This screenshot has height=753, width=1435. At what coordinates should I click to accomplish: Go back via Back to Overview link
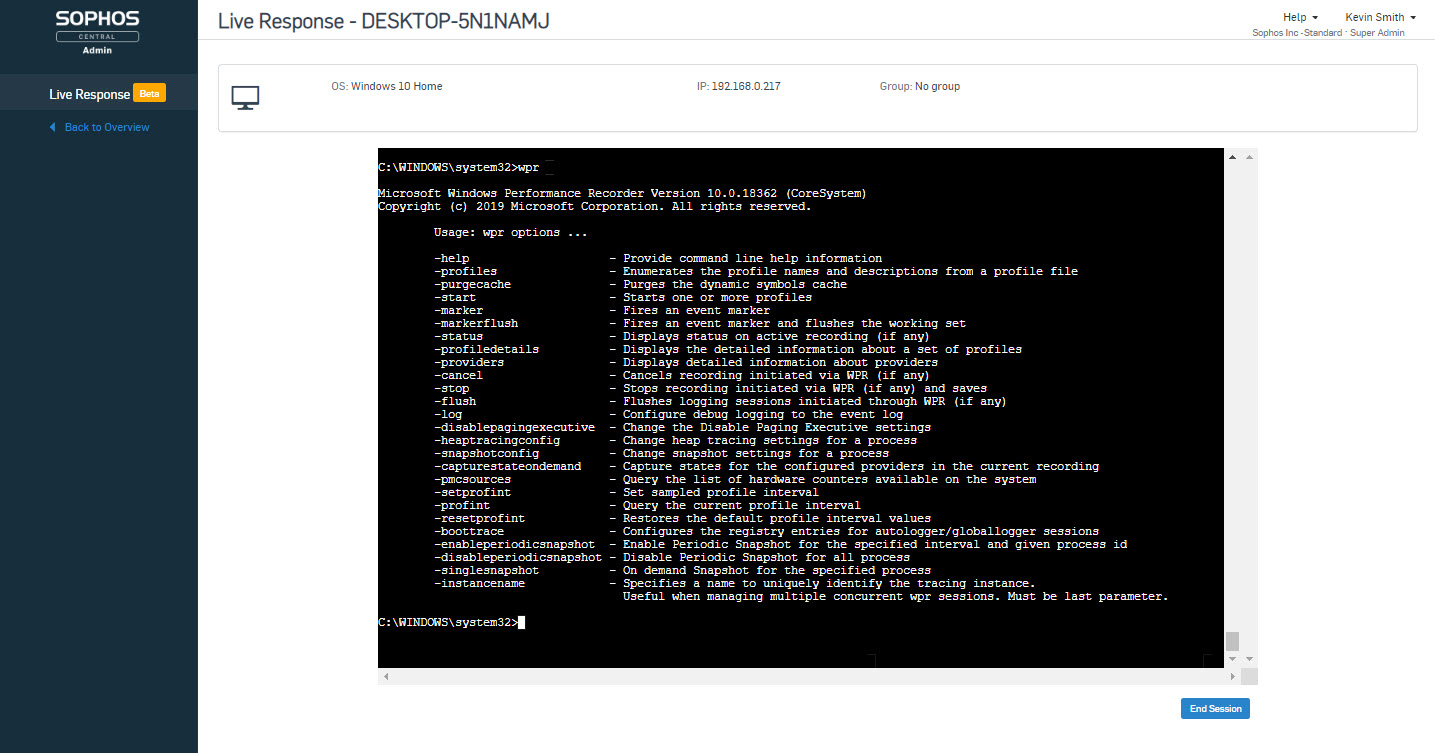107,127
